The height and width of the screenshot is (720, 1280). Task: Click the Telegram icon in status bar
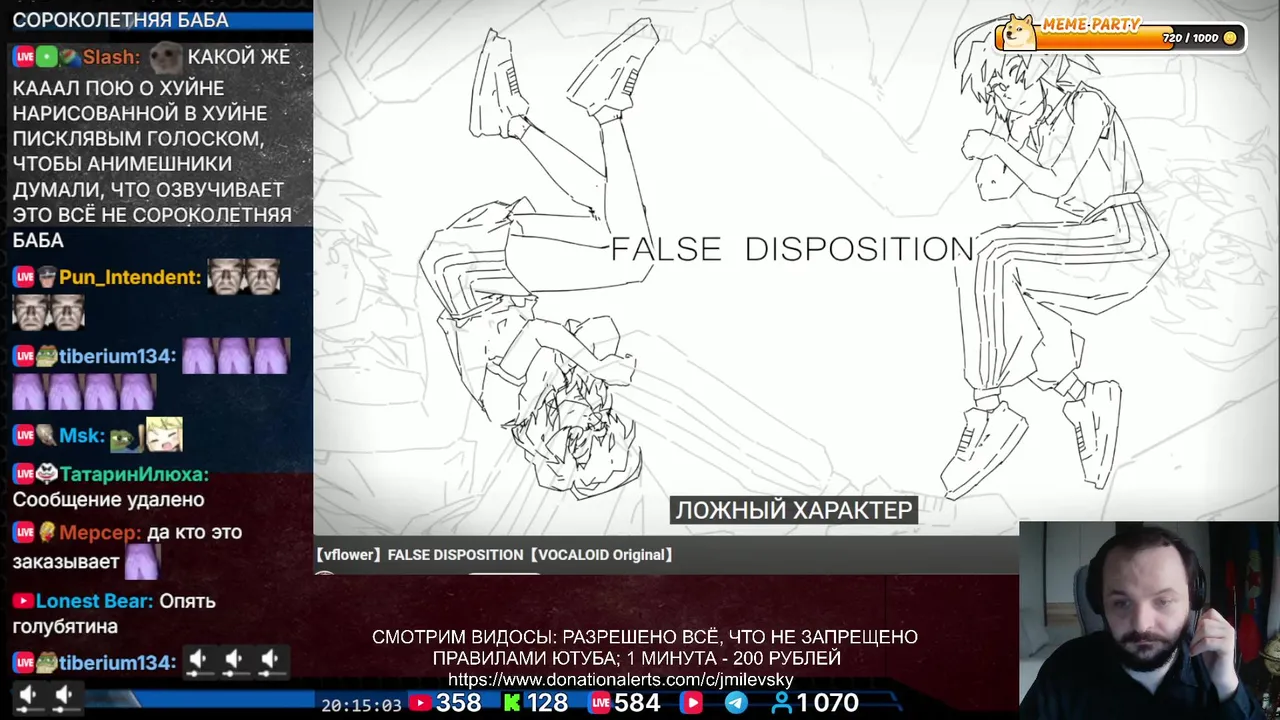pyautogui.click(x=736, y=703)
